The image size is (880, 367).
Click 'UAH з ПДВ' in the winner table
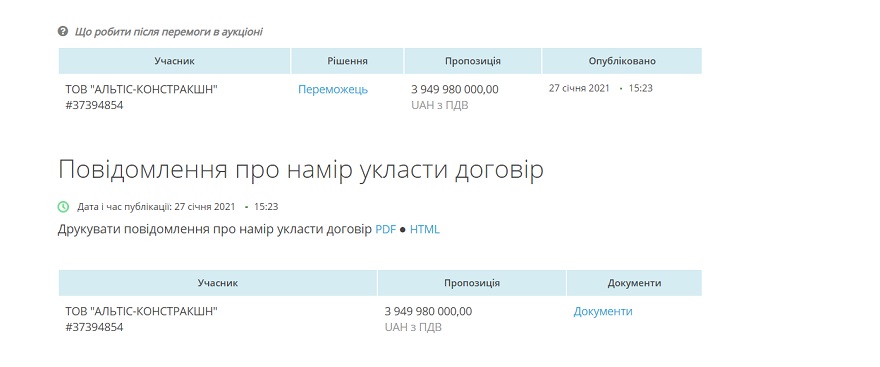(440, 105)
